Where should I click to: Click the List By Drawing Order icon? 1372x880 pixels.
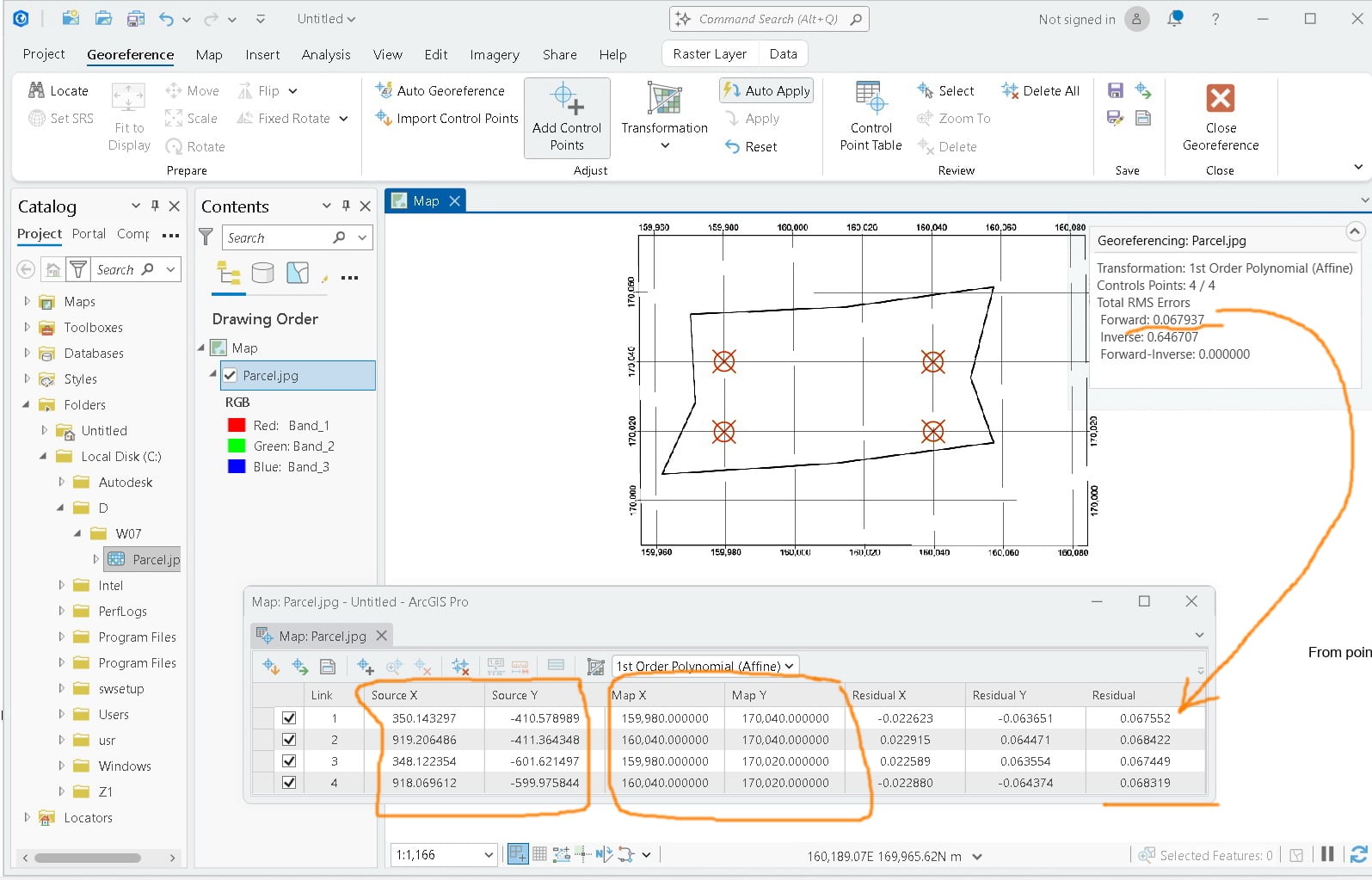(229, 274)
